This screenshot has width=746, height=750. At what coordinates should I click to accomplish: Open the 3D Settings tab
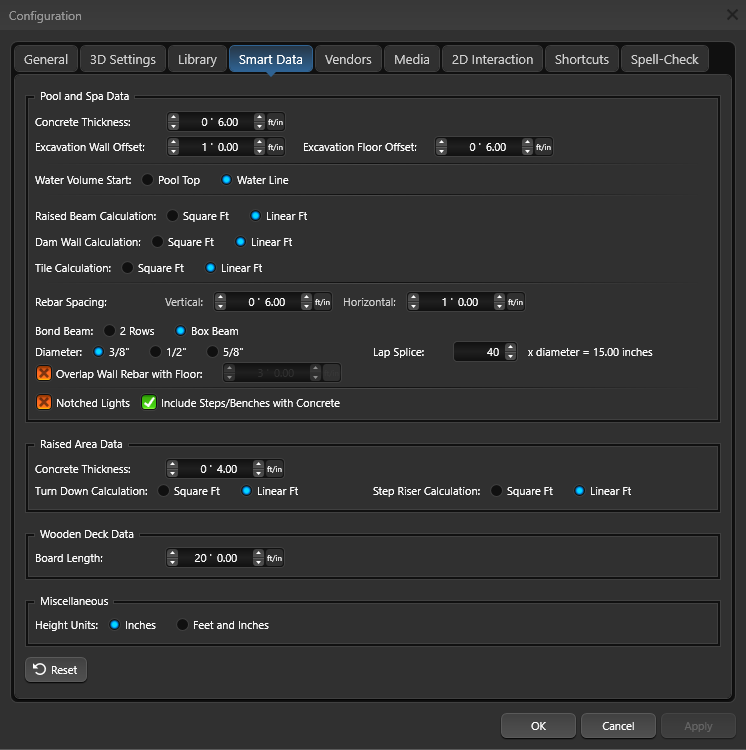click(117, 59)
